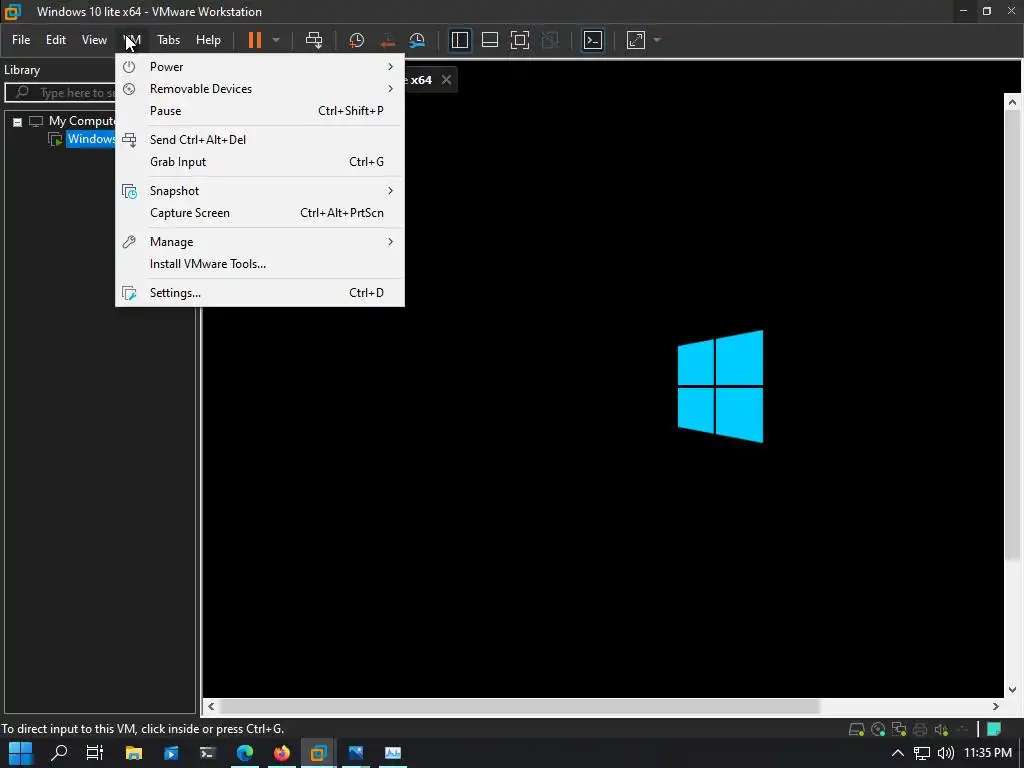This screenshot has width=1024, height=768.
Task: Click the horizontal scrollbar left arrow
Action: point(211,706)
